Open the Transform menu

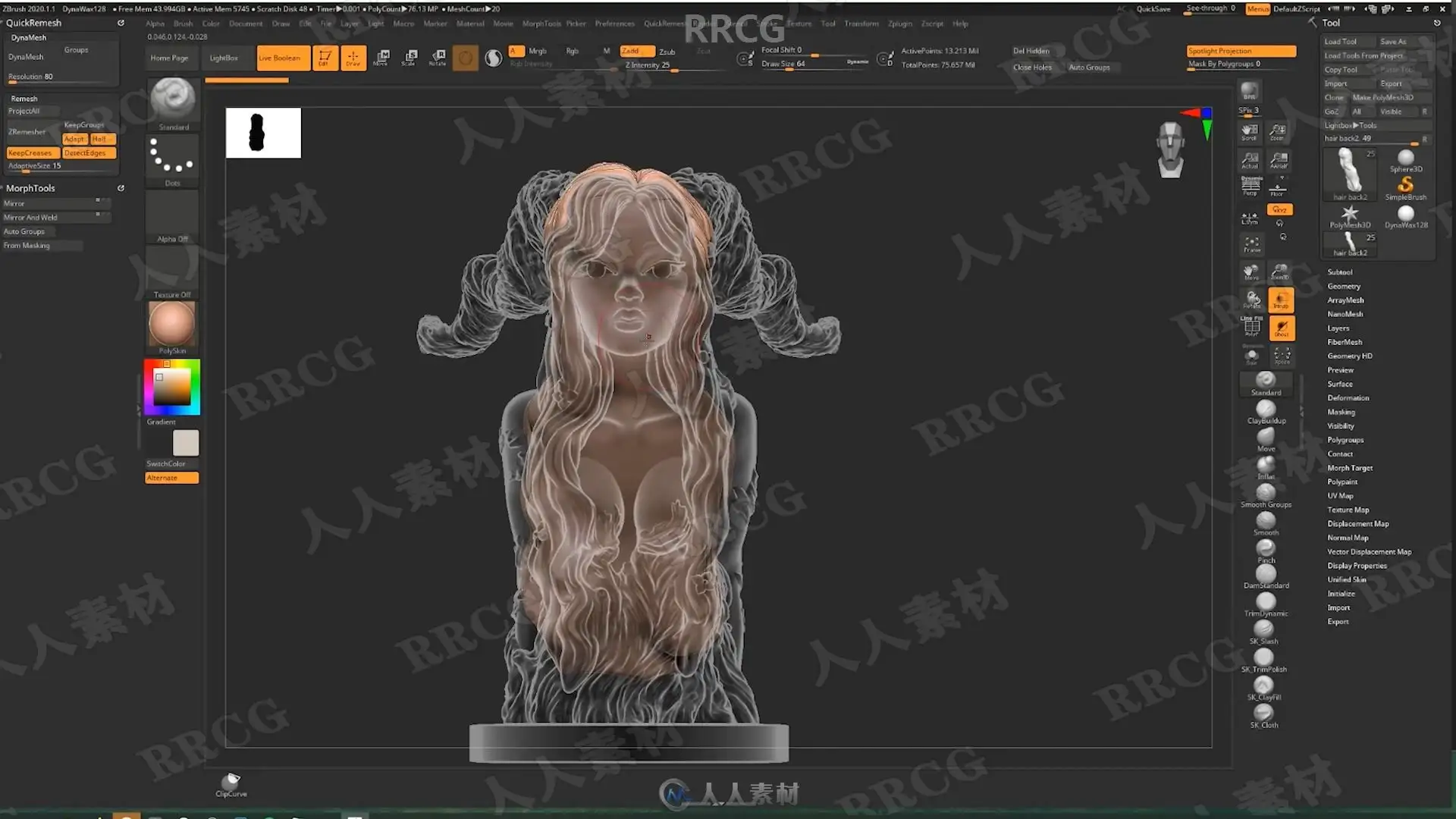coord(861,24)
